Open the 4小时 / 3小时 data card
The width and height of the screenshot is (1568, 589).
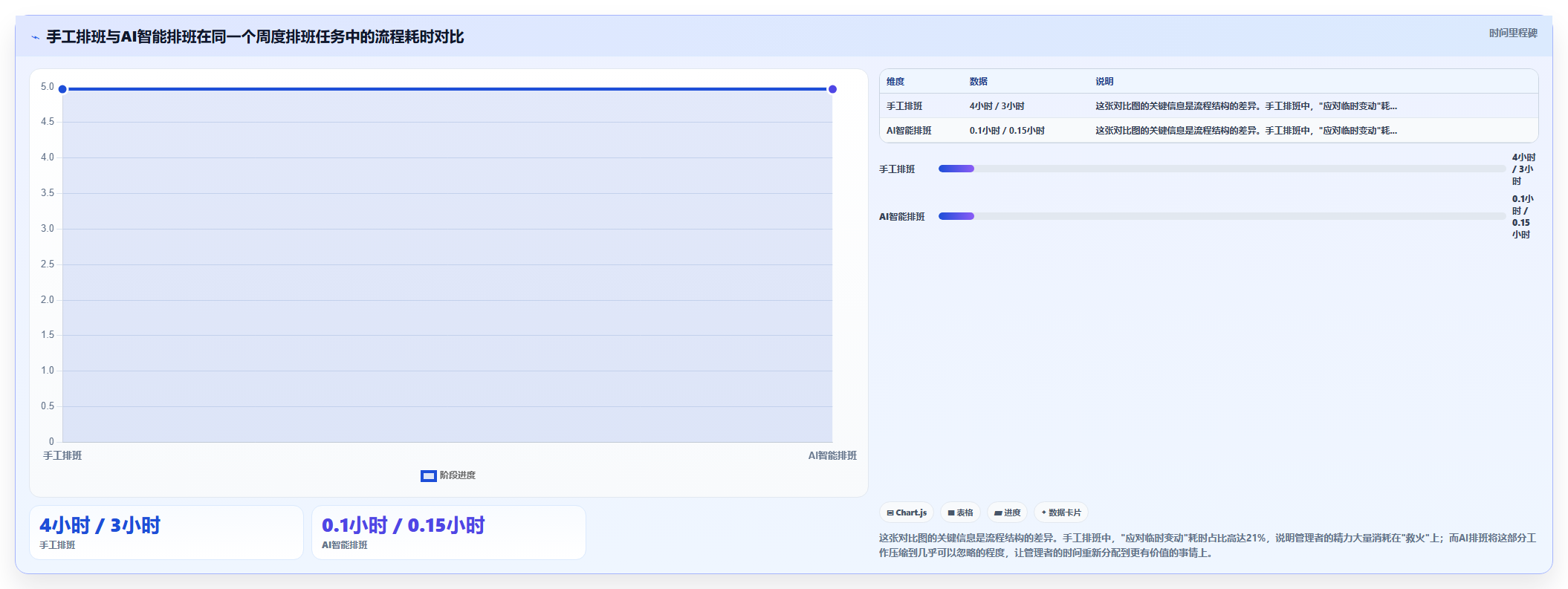click(x=166, y=533)
